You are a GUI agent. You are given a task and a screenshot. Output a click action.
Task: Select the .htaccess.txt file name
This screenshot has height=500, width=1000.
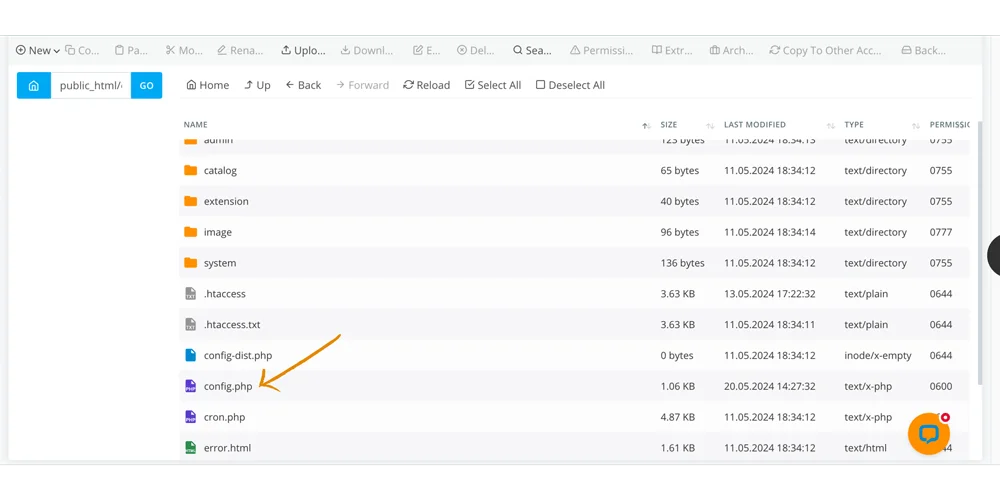pos(232,325)
